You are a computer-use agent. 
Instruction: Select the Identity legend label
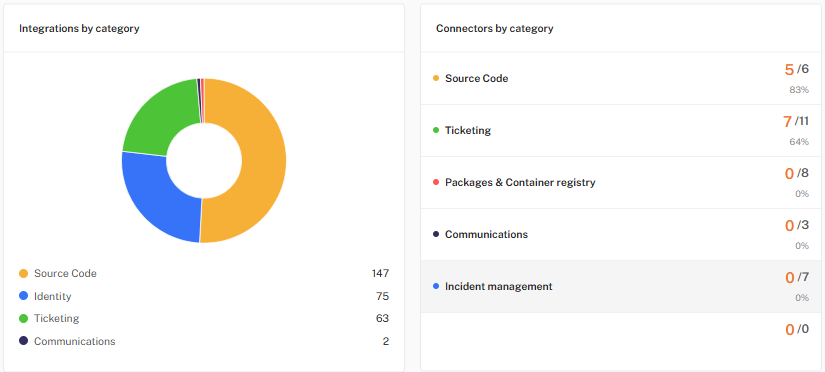(x=53, y=296)
